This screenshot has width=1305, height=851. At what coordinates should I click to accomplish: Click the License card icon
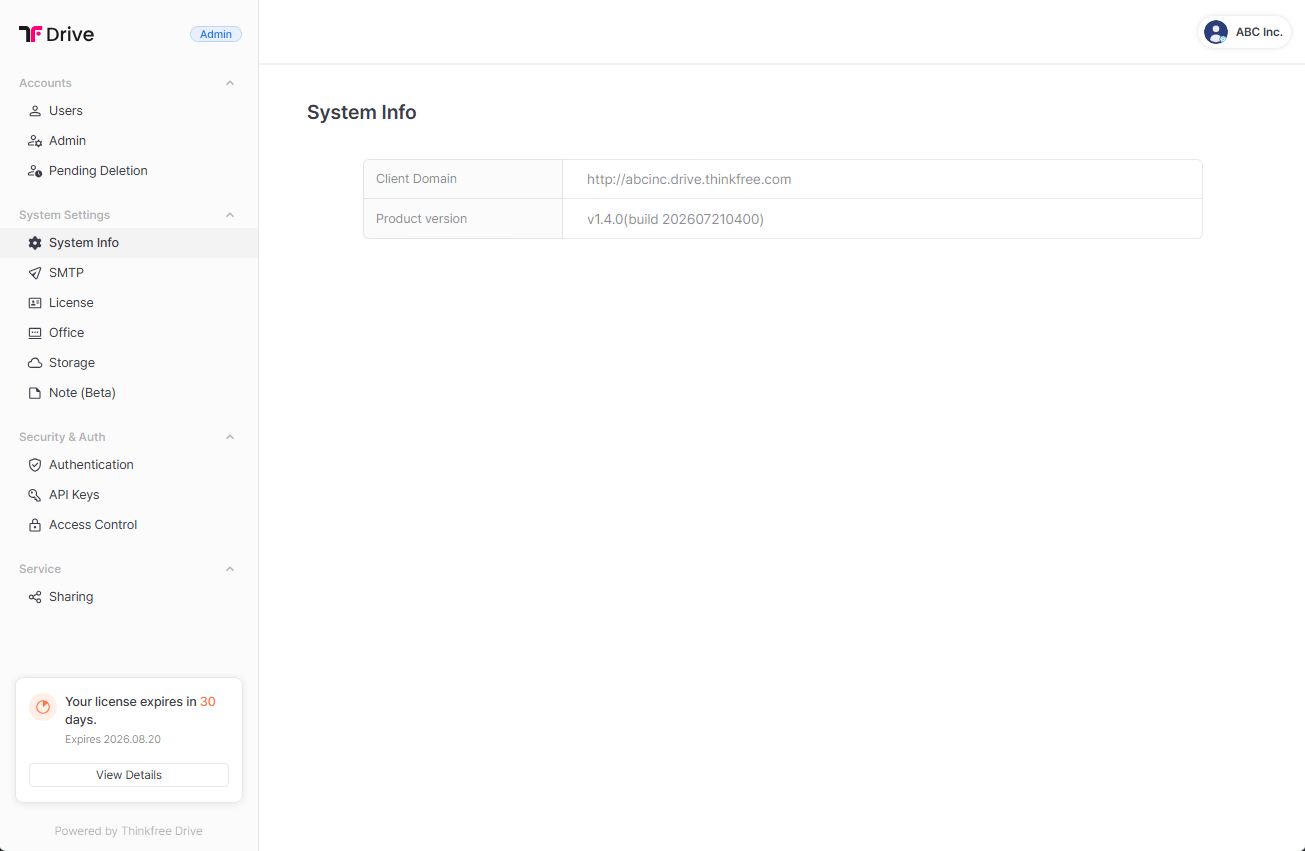[x=35, y=303]
